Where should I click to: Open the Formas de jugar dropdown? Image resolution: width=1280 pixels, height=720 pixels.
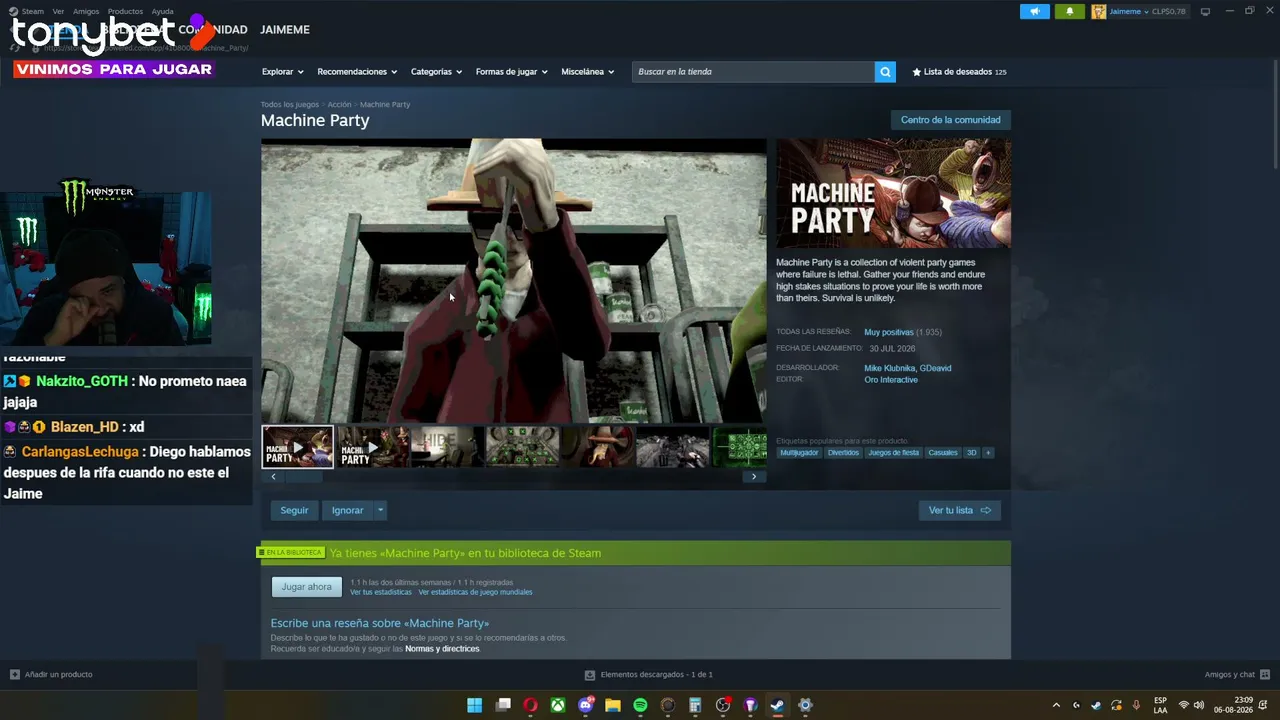pos(511,72)
